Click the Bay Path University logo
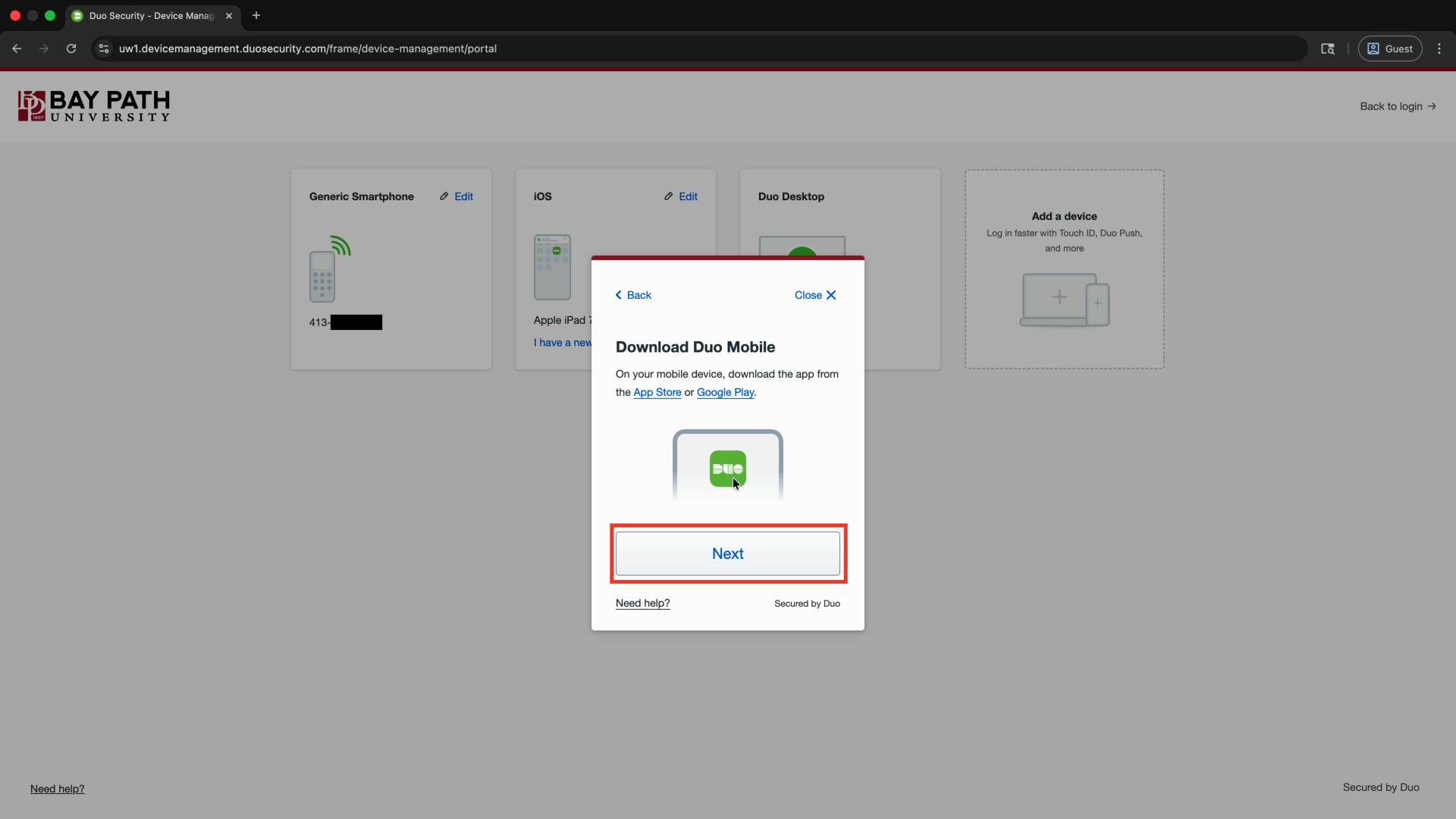1456x819 pixels. coord(94,106)
